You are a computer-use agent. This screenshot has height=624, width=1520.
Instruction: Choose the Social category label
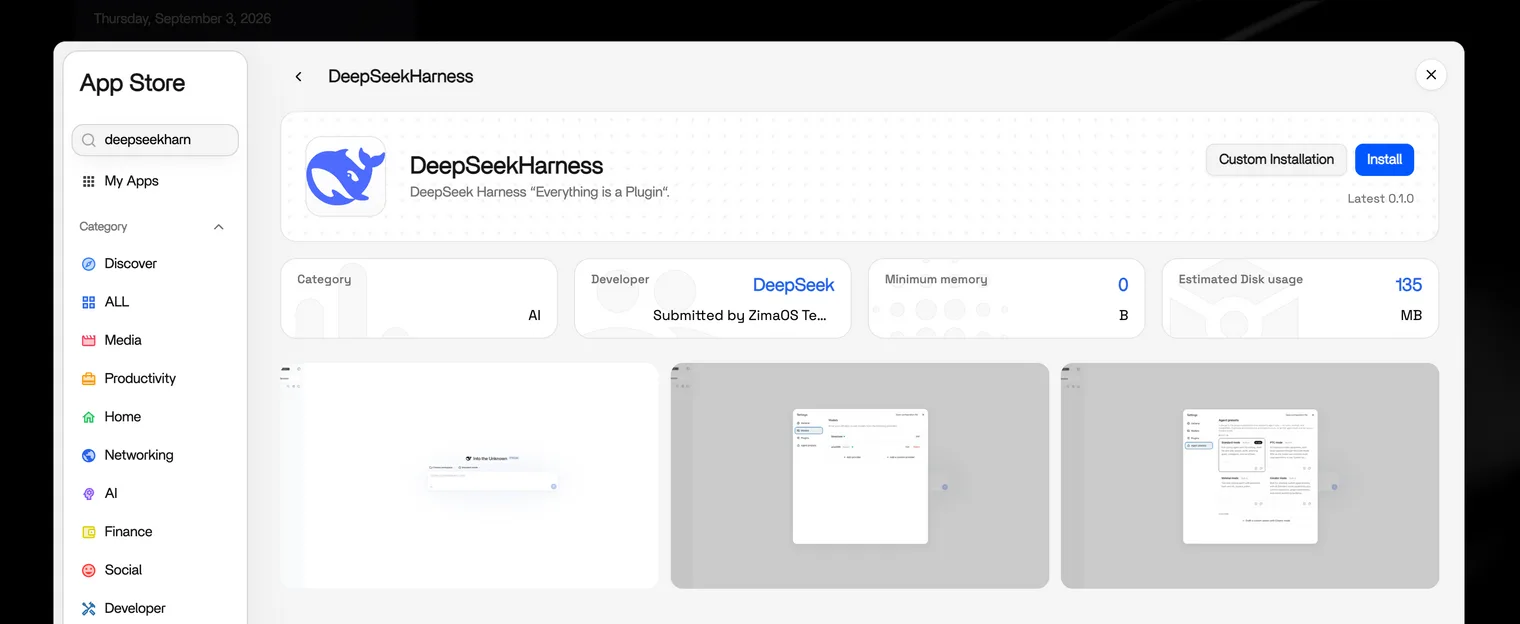tap(123, 570)
